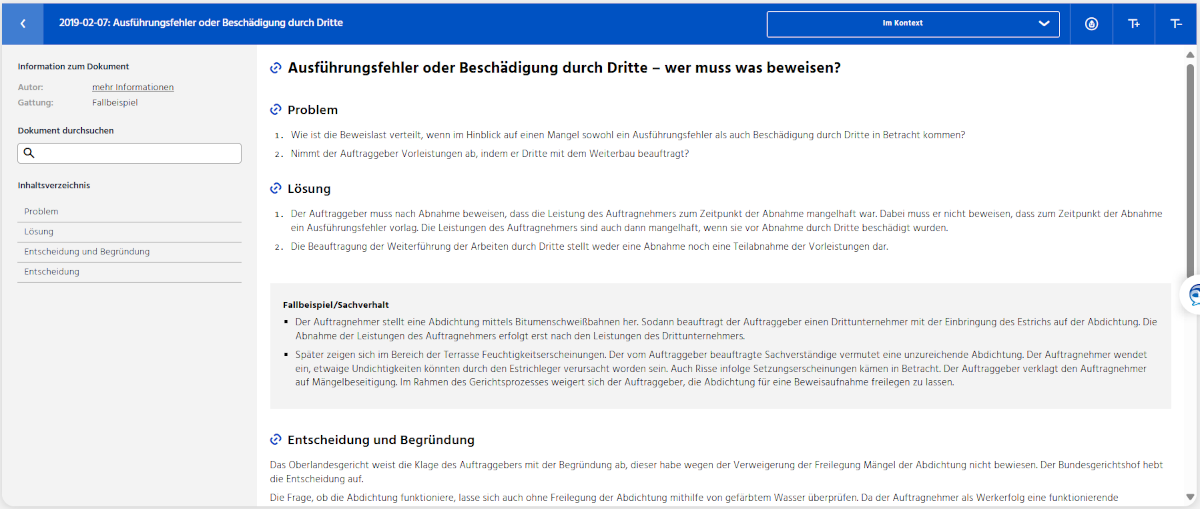Click anchor icon beside Entscheidung und Begründung heading
This screenshot has width=1200, height=509.
276,440
